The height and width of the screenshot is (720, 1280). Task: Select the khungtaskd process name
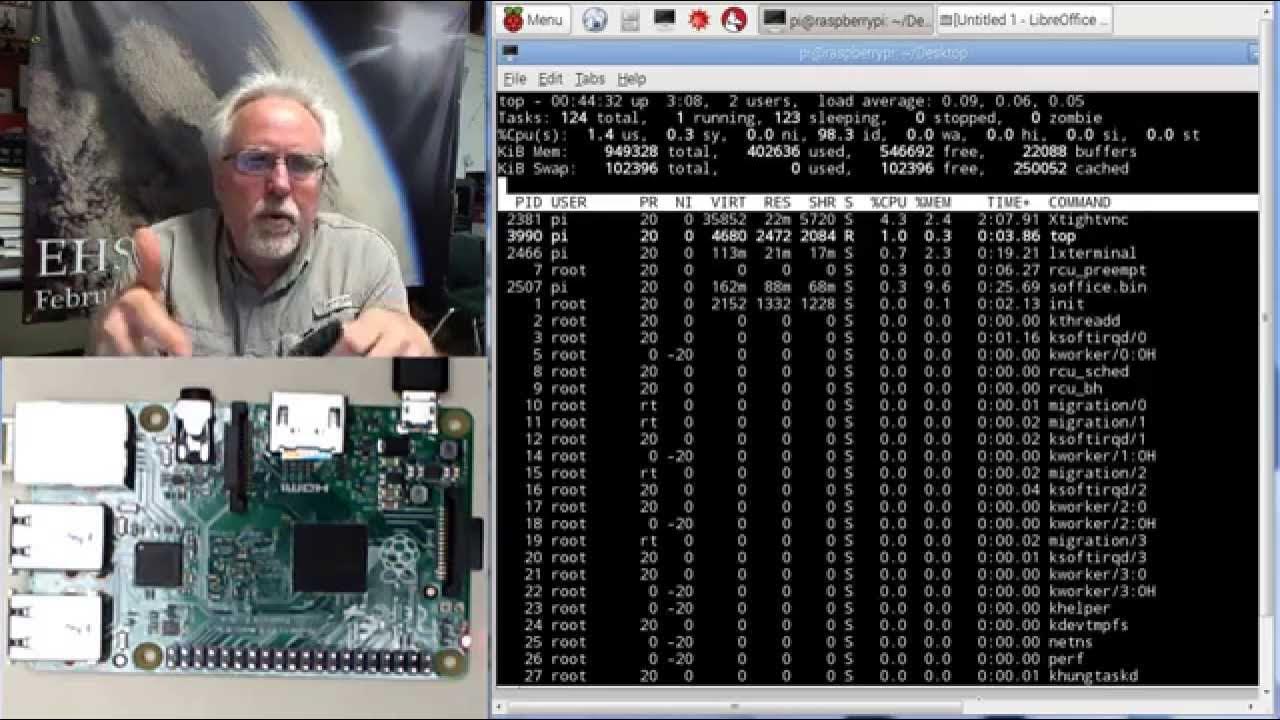1093,676
